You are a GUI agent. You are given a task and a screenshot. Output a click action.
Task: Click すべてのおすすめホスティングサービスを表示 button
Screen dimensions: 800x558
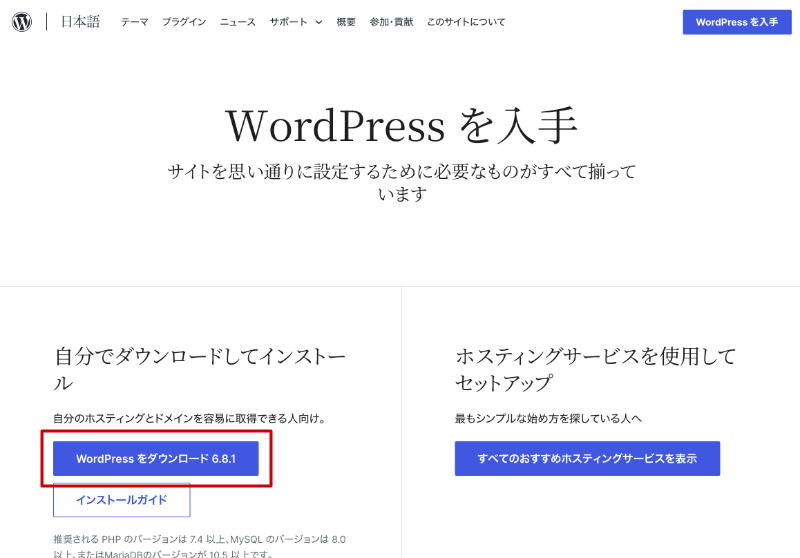pos(587,459)
